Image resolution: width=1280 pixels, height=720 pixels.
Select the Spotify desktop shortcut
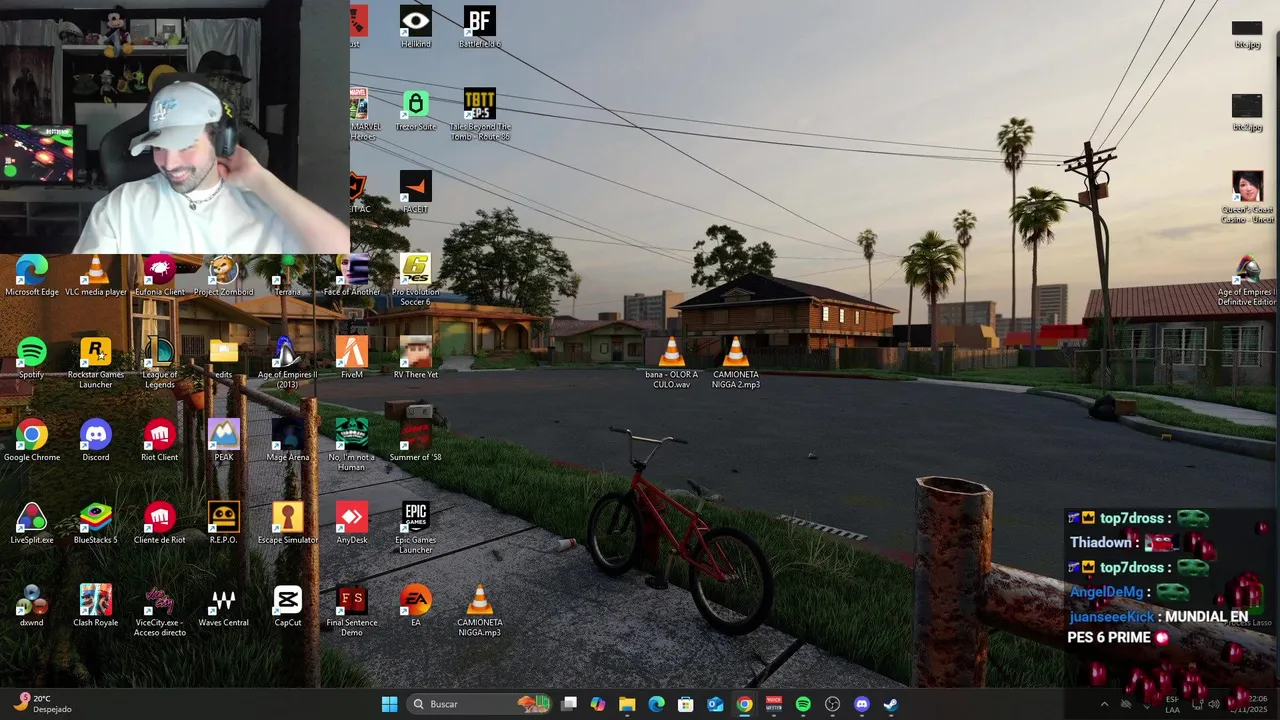click(x=32, y=358)
